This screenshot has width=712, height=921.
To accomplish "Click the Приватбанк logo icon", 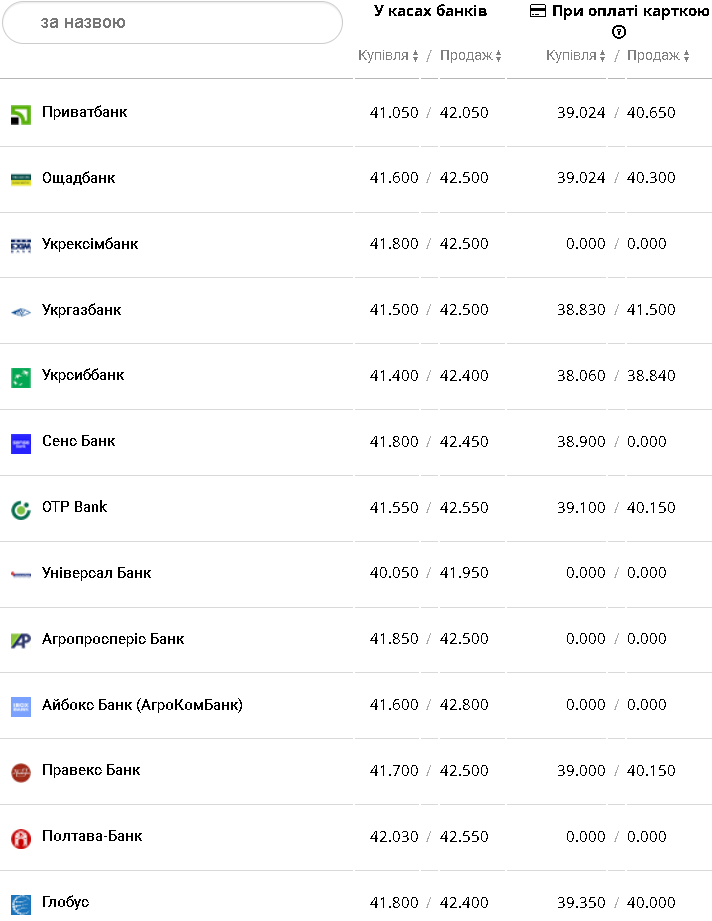I will pyautogui.click(x=21, y=114).
